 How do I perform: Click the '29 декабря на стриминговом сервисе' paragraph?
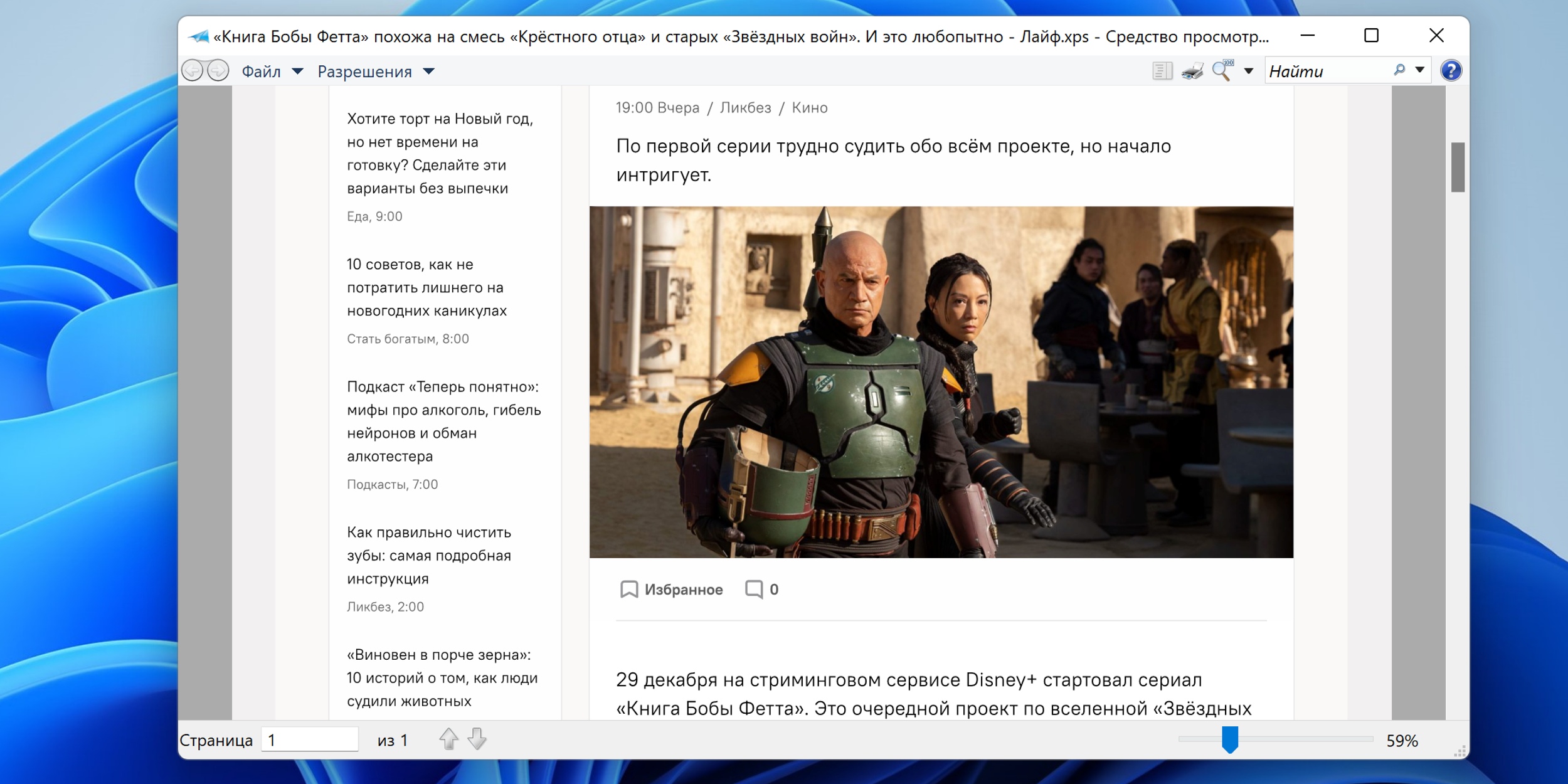(933, 694)
